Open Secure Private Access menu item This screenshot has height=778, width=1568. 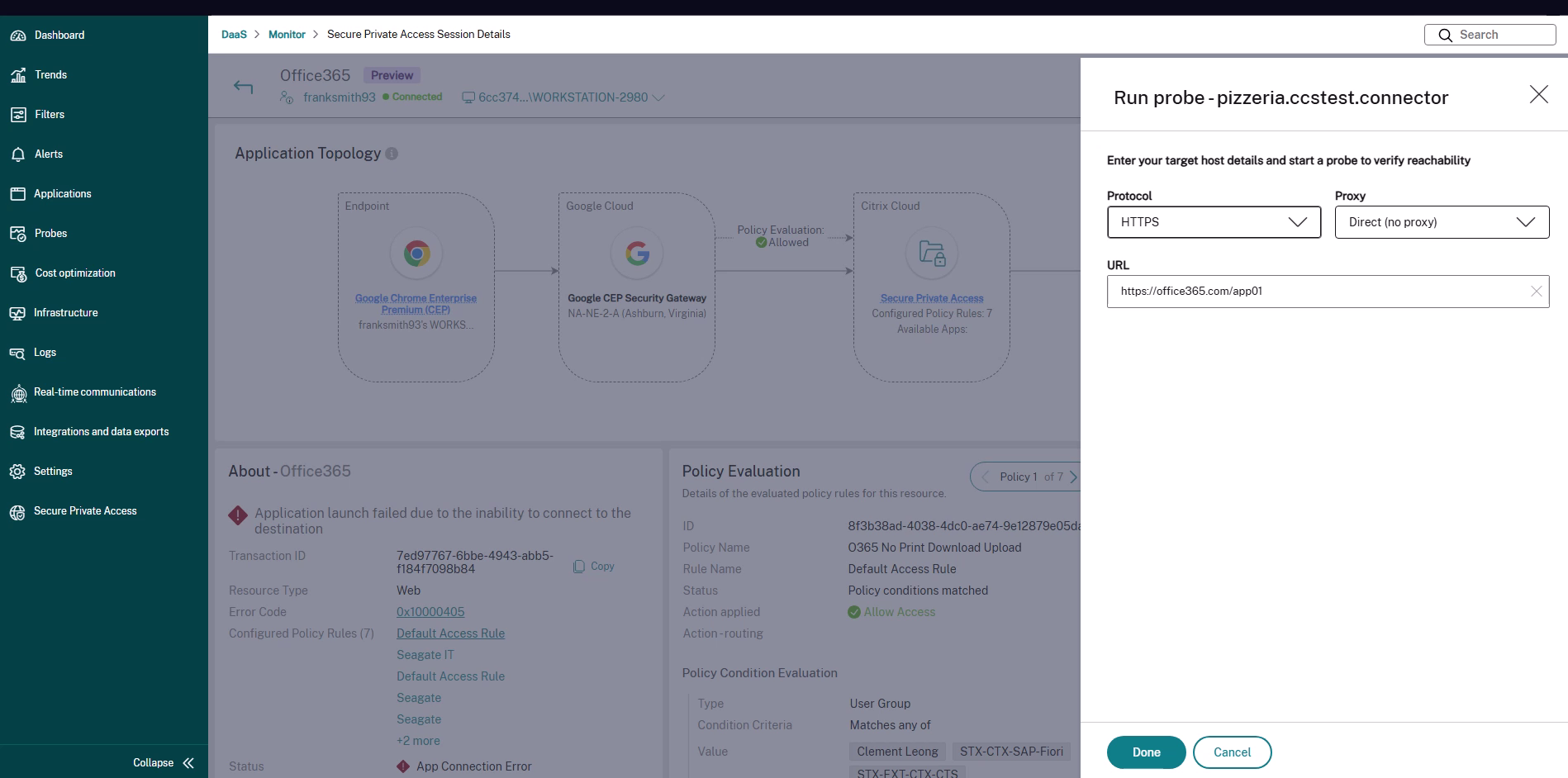tap(85, 511)
